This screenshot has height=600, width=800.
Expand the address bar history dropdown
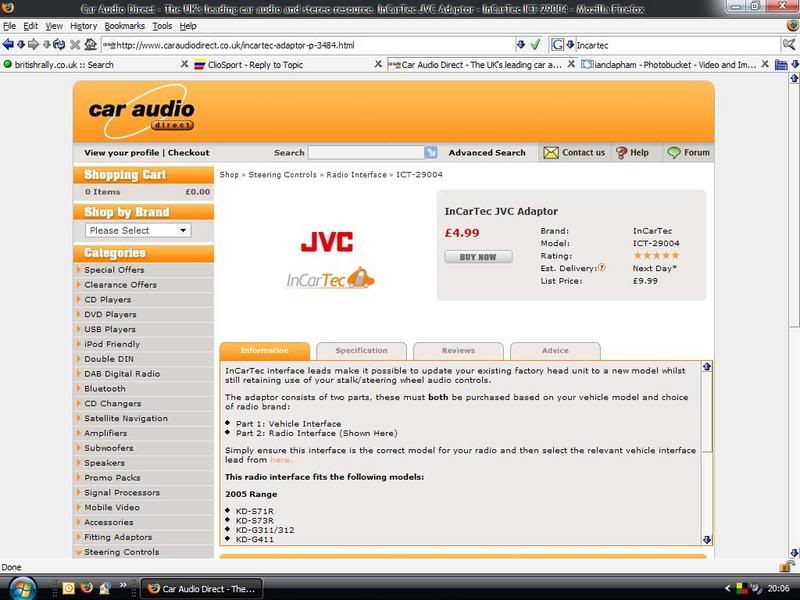(x=520, y=45)
